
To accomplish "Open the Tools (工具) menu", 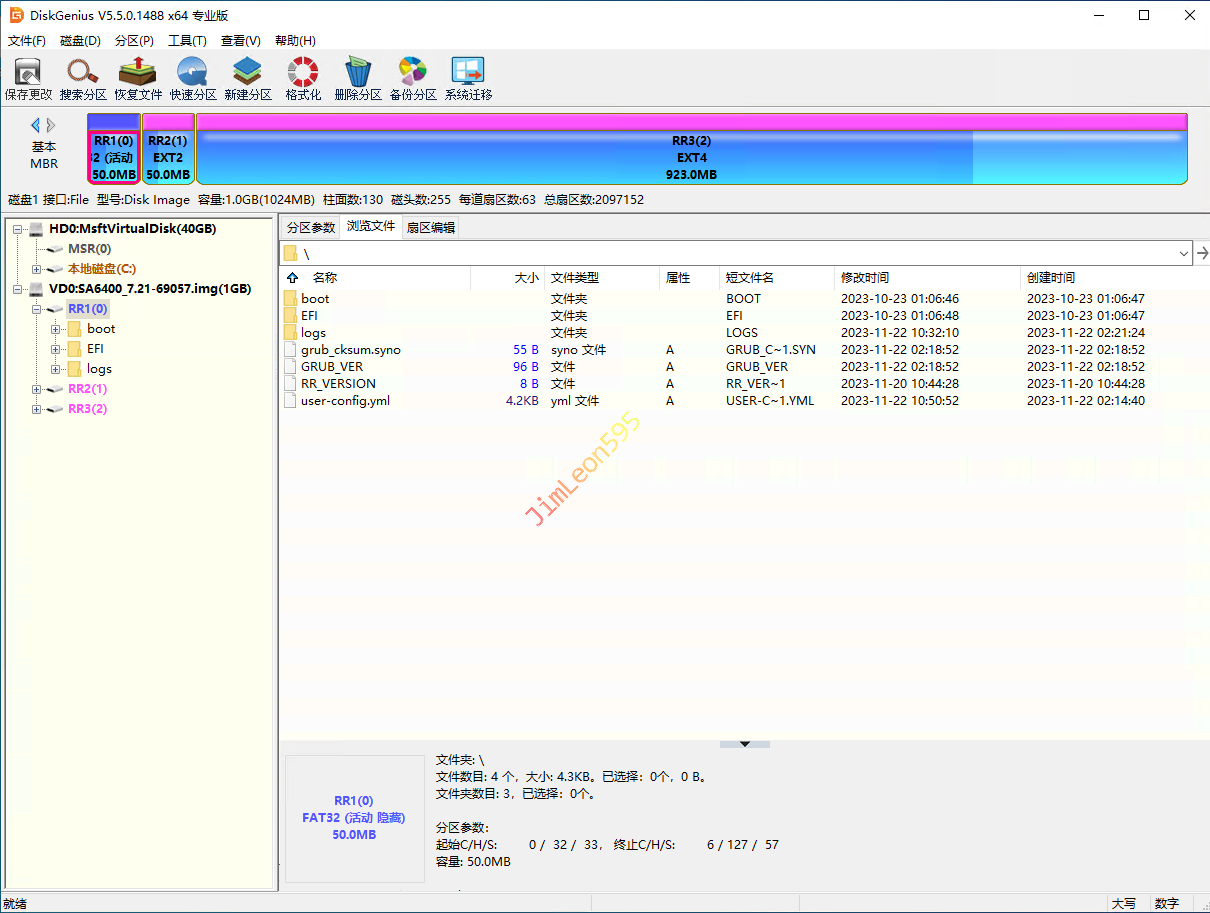I will point(187,41).
